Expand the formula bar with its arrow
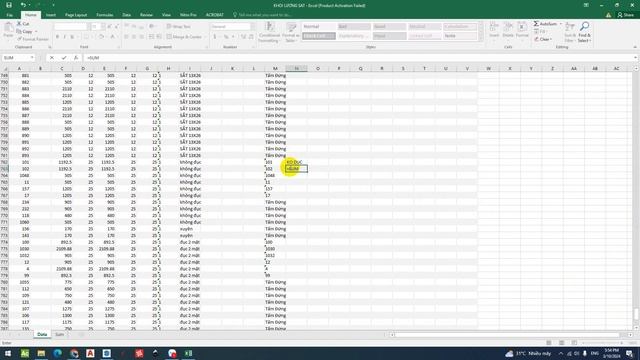Viewport: 640px width, 360px height. pyautogui.click(x=636, y=58)
